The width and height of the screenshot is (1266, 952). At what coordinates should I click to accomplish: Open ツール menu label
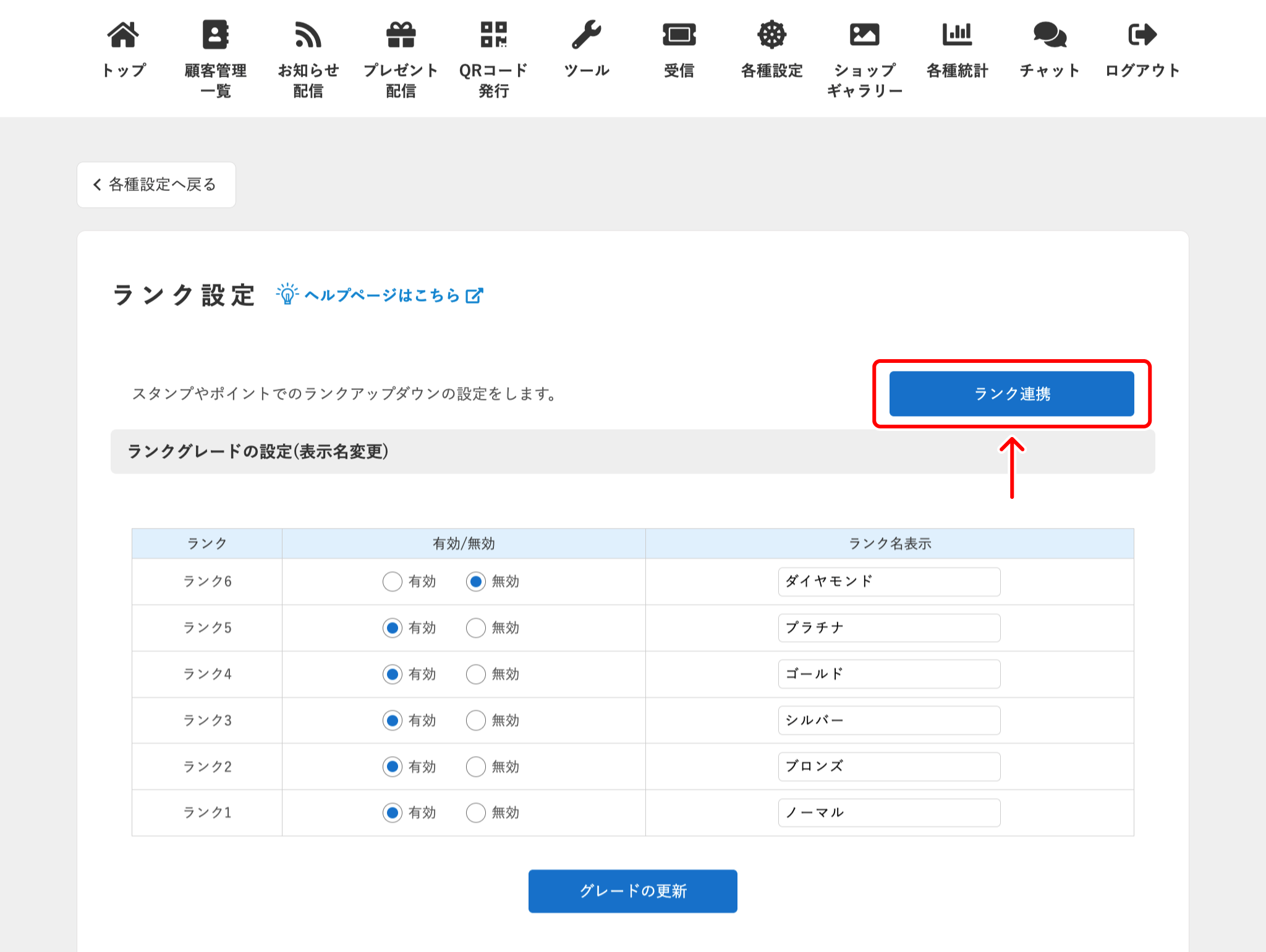coord(586,70)
